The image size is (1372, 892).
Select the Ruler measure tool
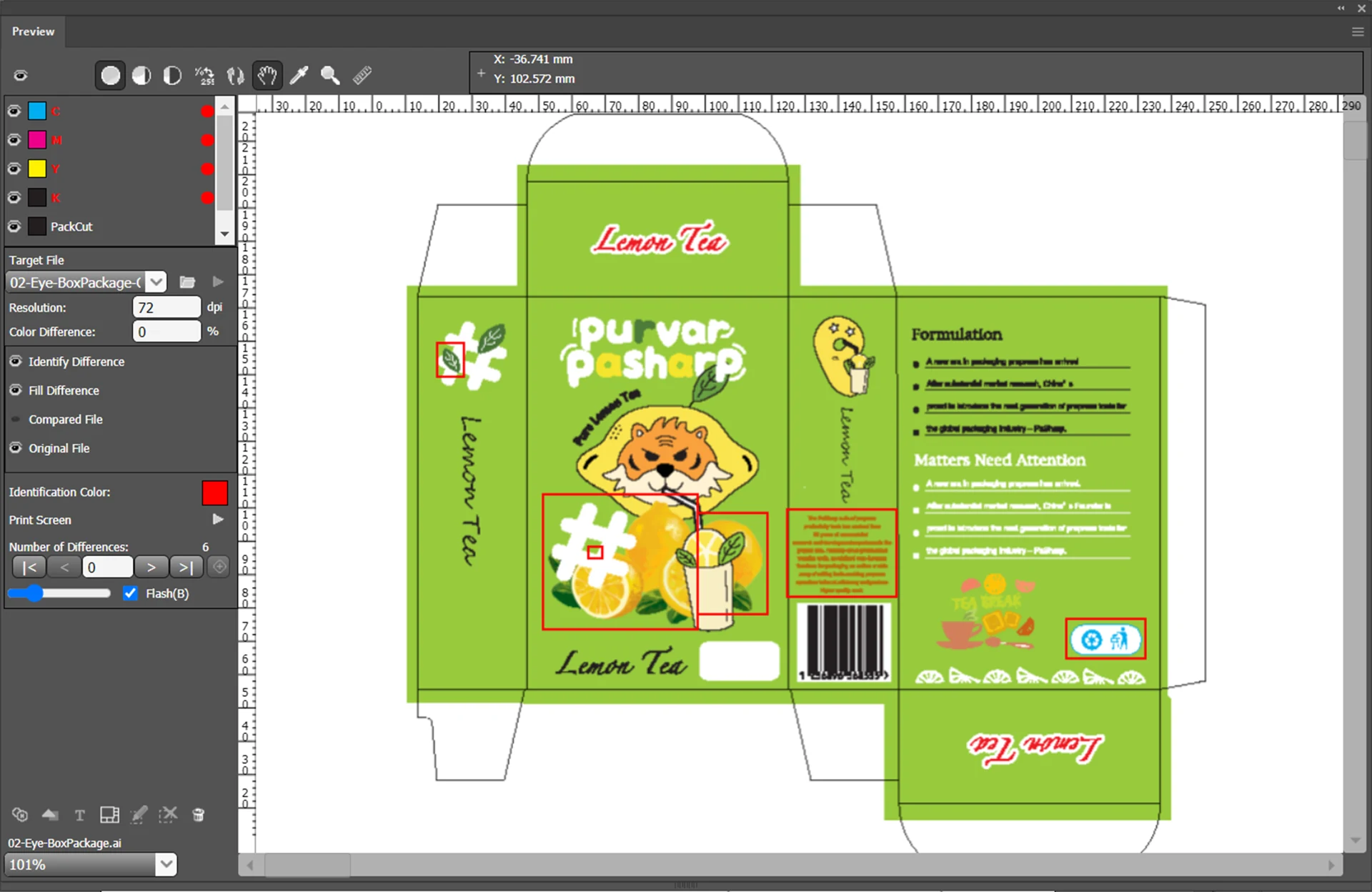[x=362, y=76]
